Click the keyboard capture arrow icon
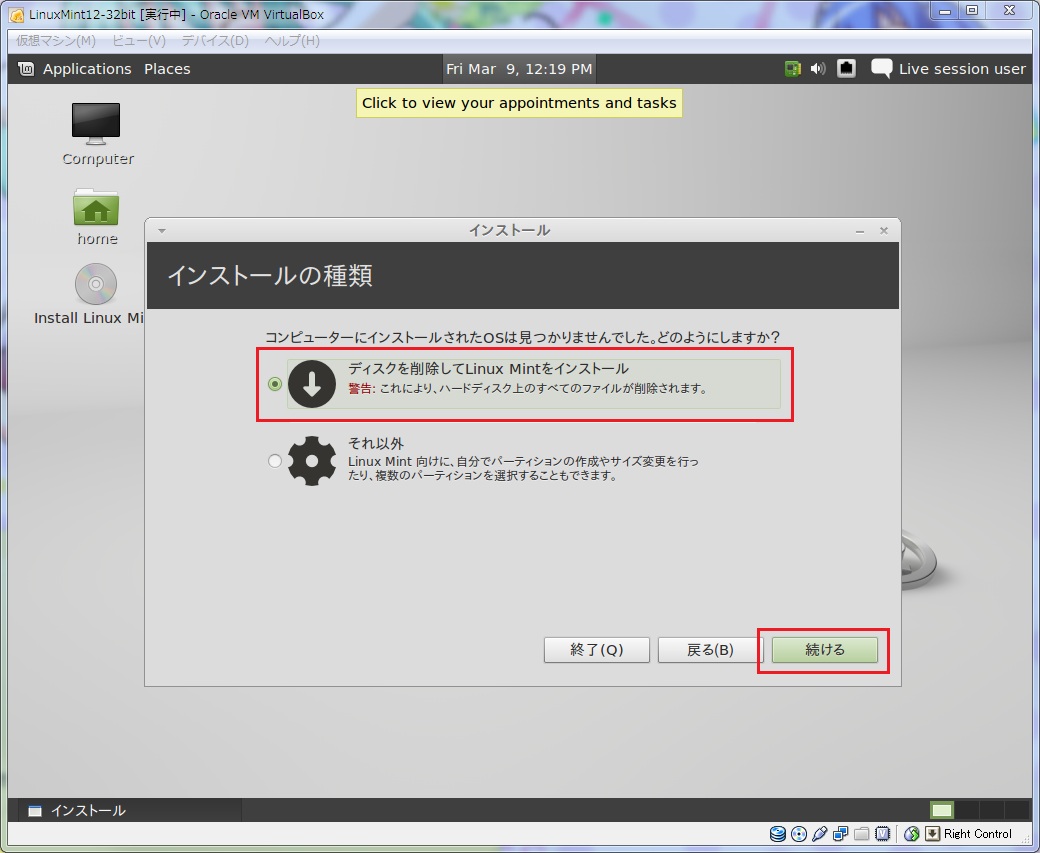The image size is (1040, 853). coord(933,834)
